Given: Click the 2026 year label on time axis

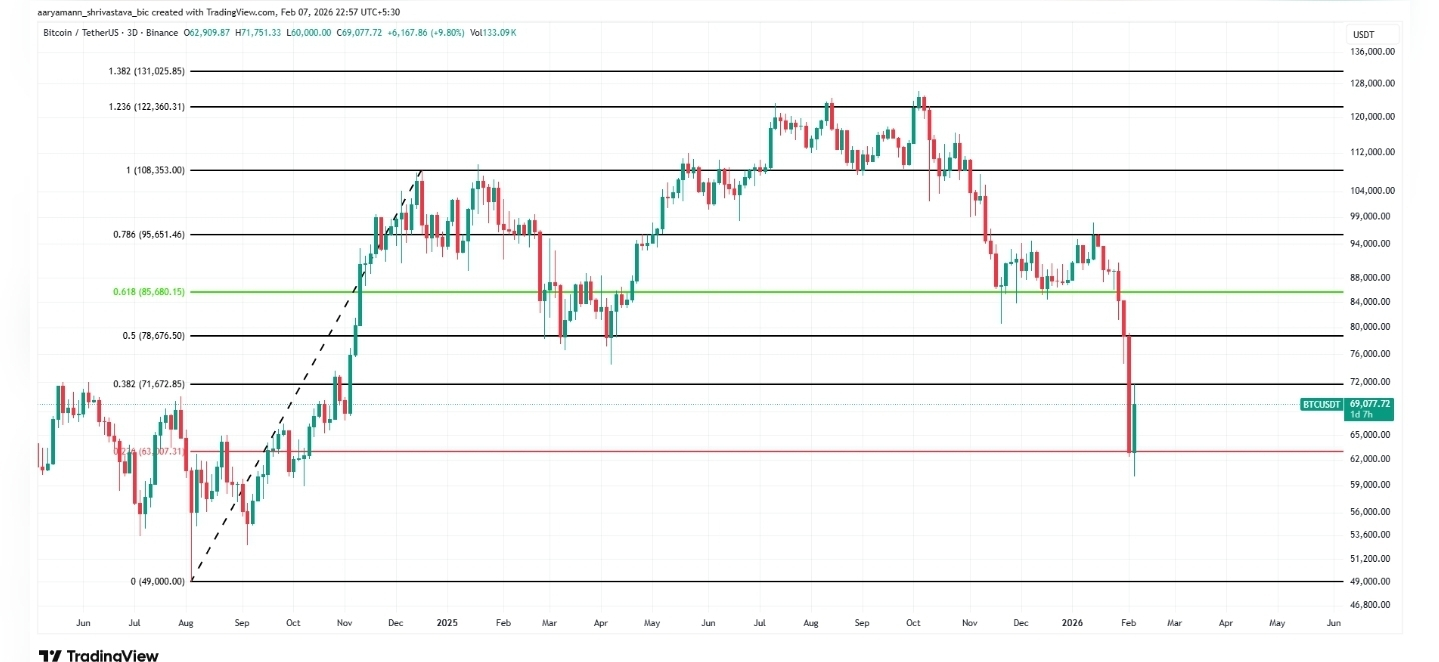Looking at the screenshot, I should (1072, 622).
